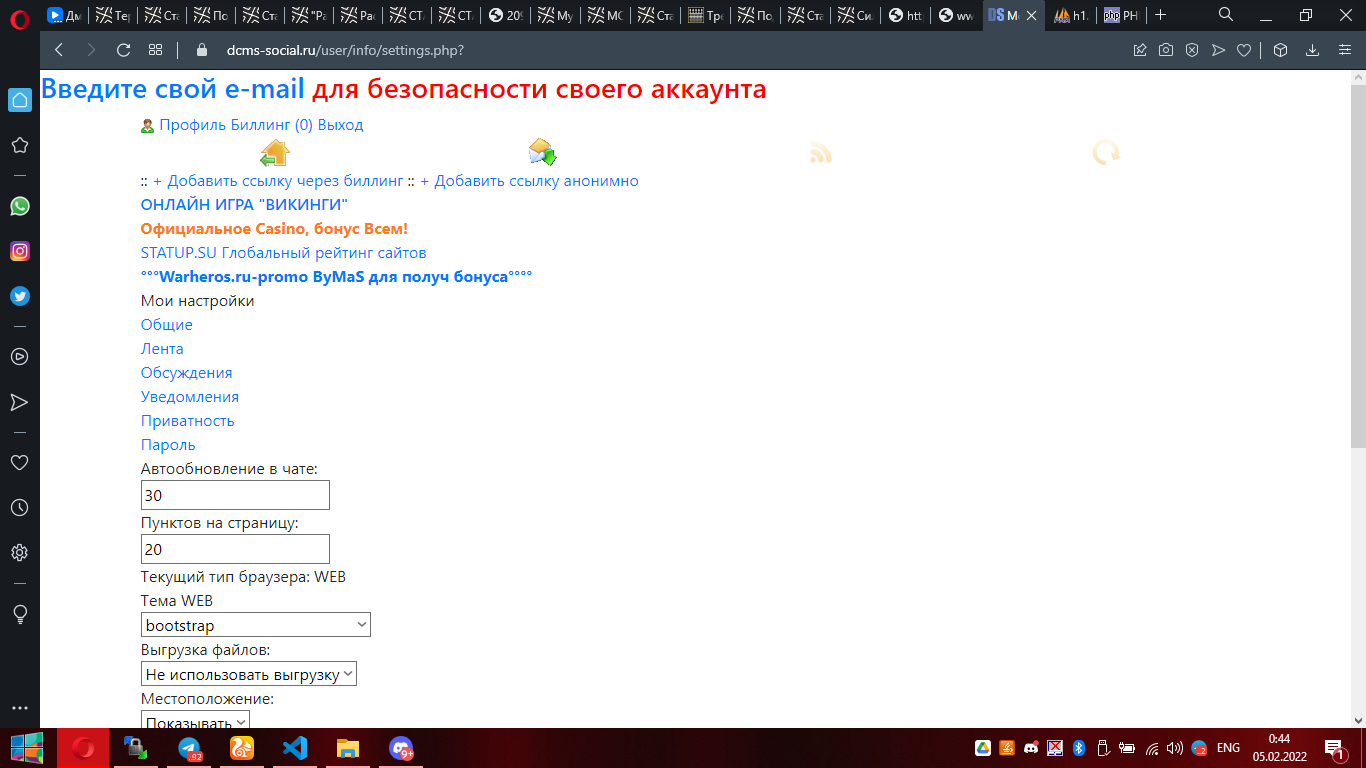Open WhatsApp in Opera sidebar

[19, 206]
